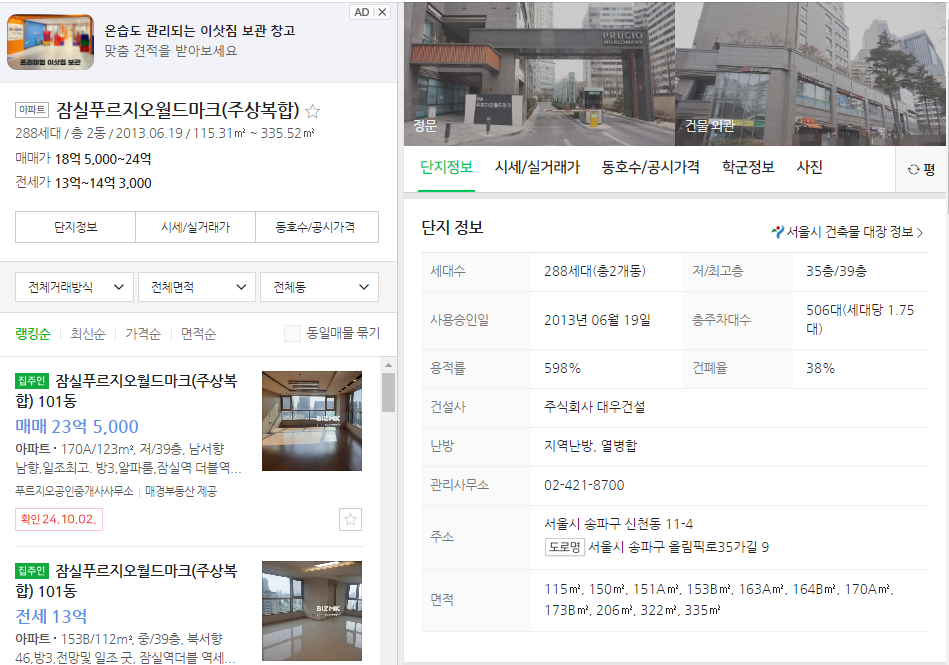This screenshot has width=949, height=665.
Task: Open 서울시 건축물 대장 정보 link
Action: coord(847,232)
